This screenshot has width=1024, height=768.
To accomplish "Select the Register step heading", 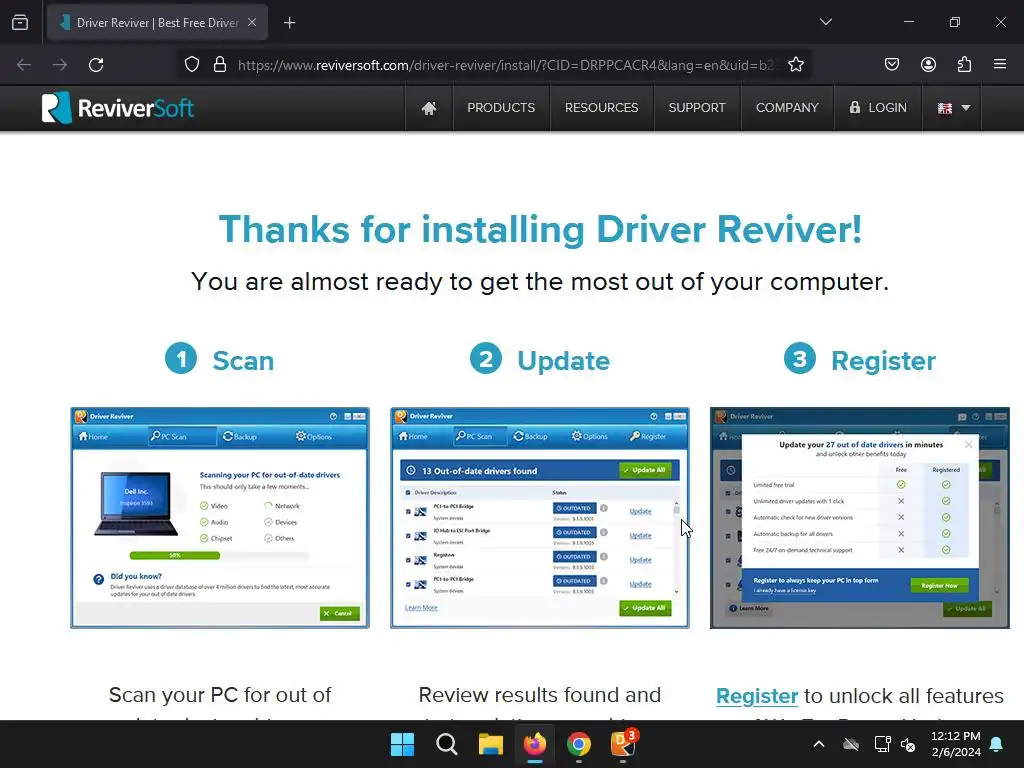I will click(883, 360).
